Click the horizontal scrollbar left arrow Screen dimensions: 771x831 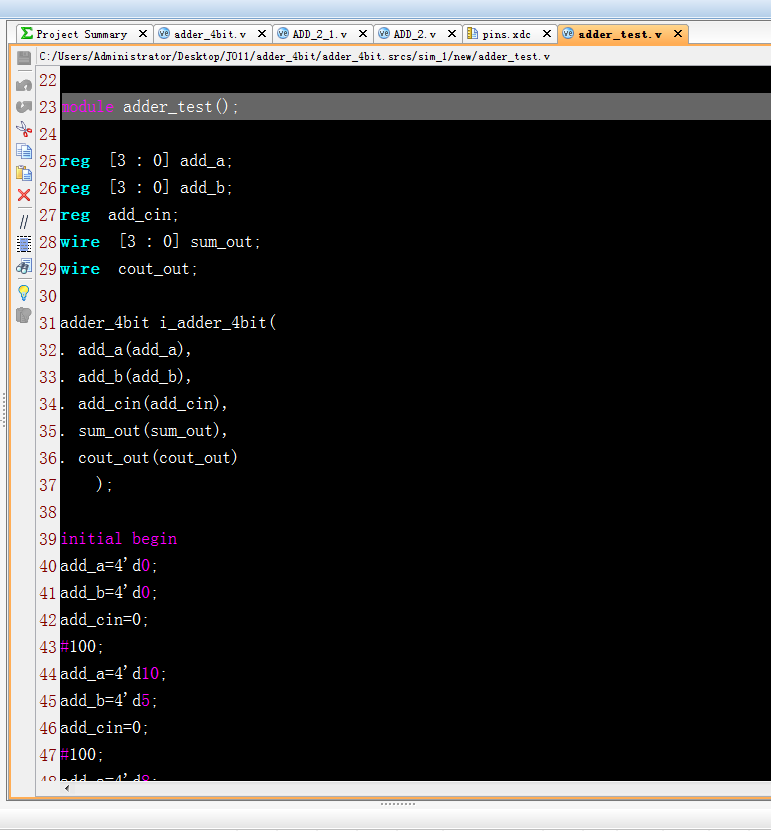[67, 789]
